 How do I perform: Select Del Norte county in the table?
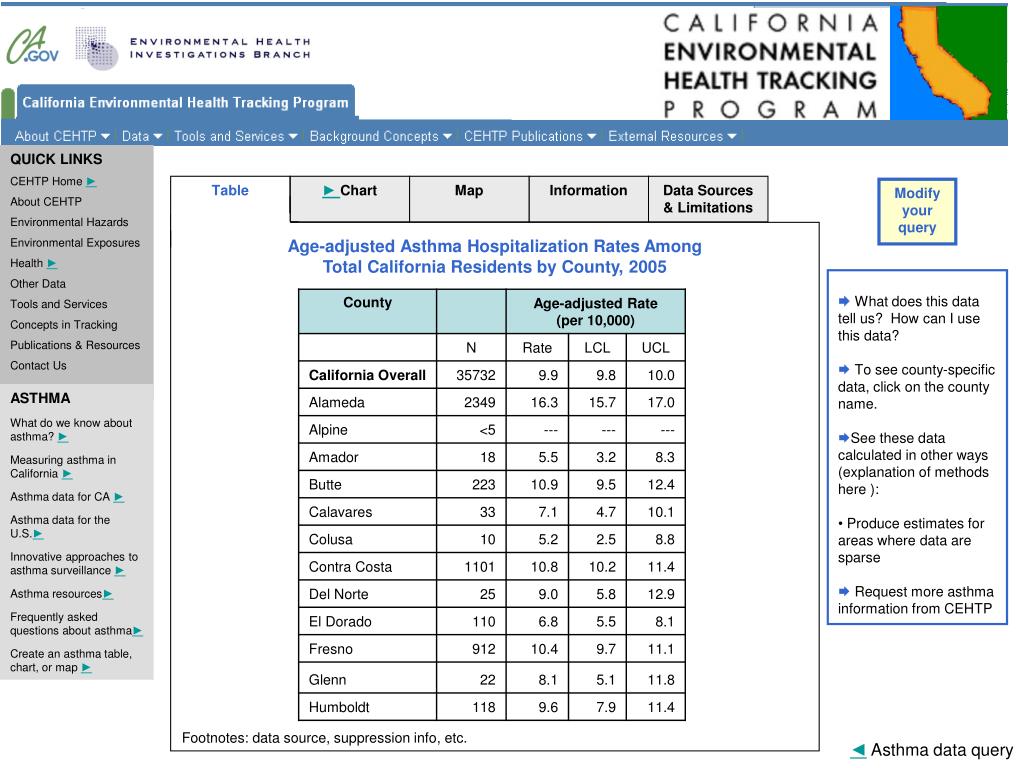click(x=339, y=595)
